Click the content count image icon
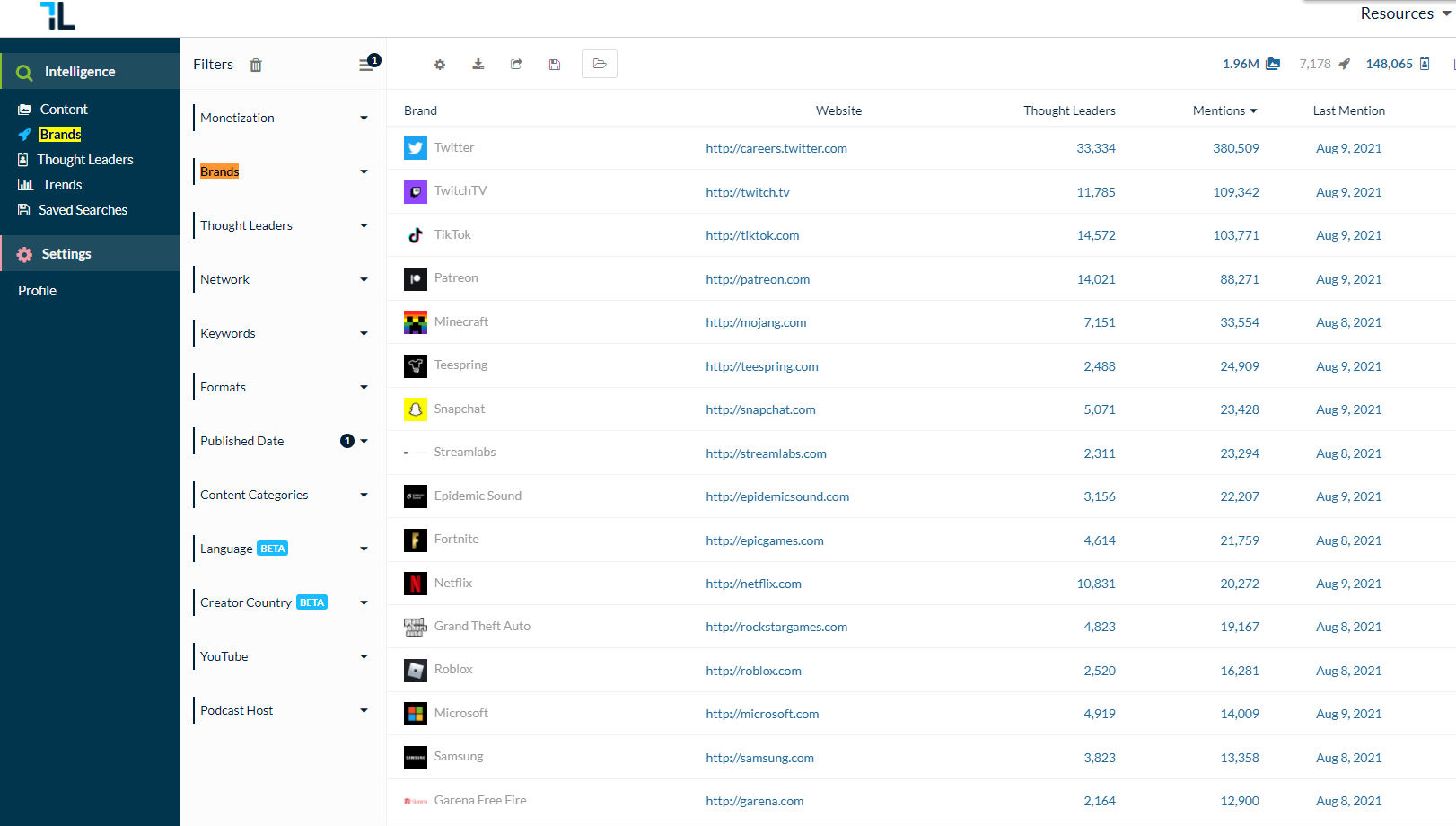 (x=1273, y=64)
